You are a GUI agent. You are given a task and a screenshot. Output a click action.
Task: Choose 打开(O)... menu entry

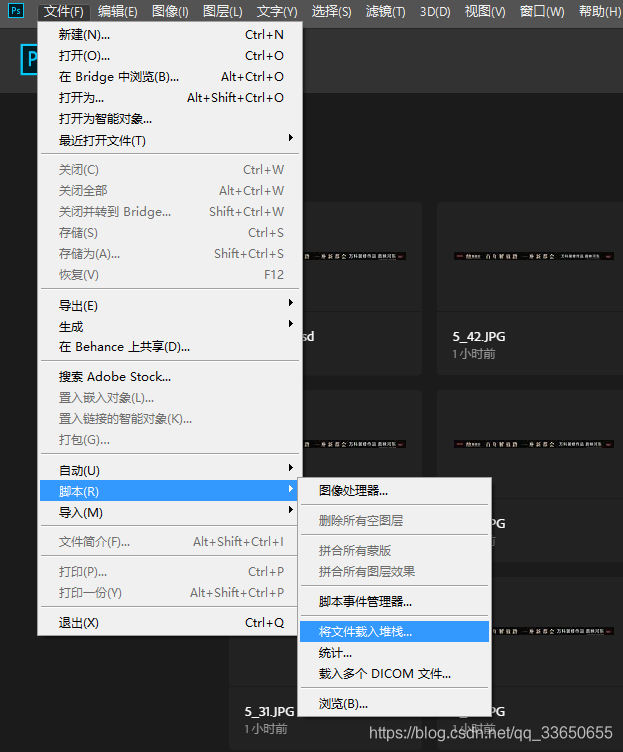tap(170, 56)
